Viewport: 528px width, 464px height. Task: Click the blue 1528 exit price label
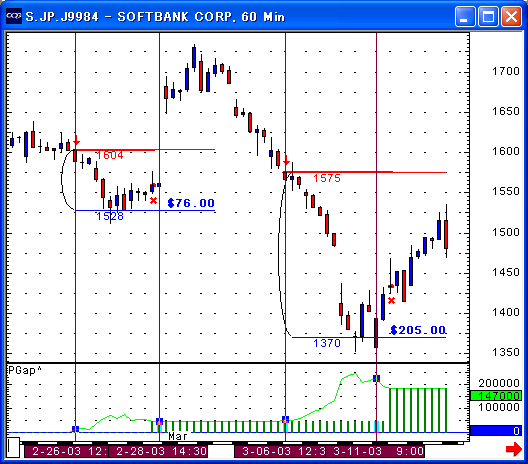point(110,216)
